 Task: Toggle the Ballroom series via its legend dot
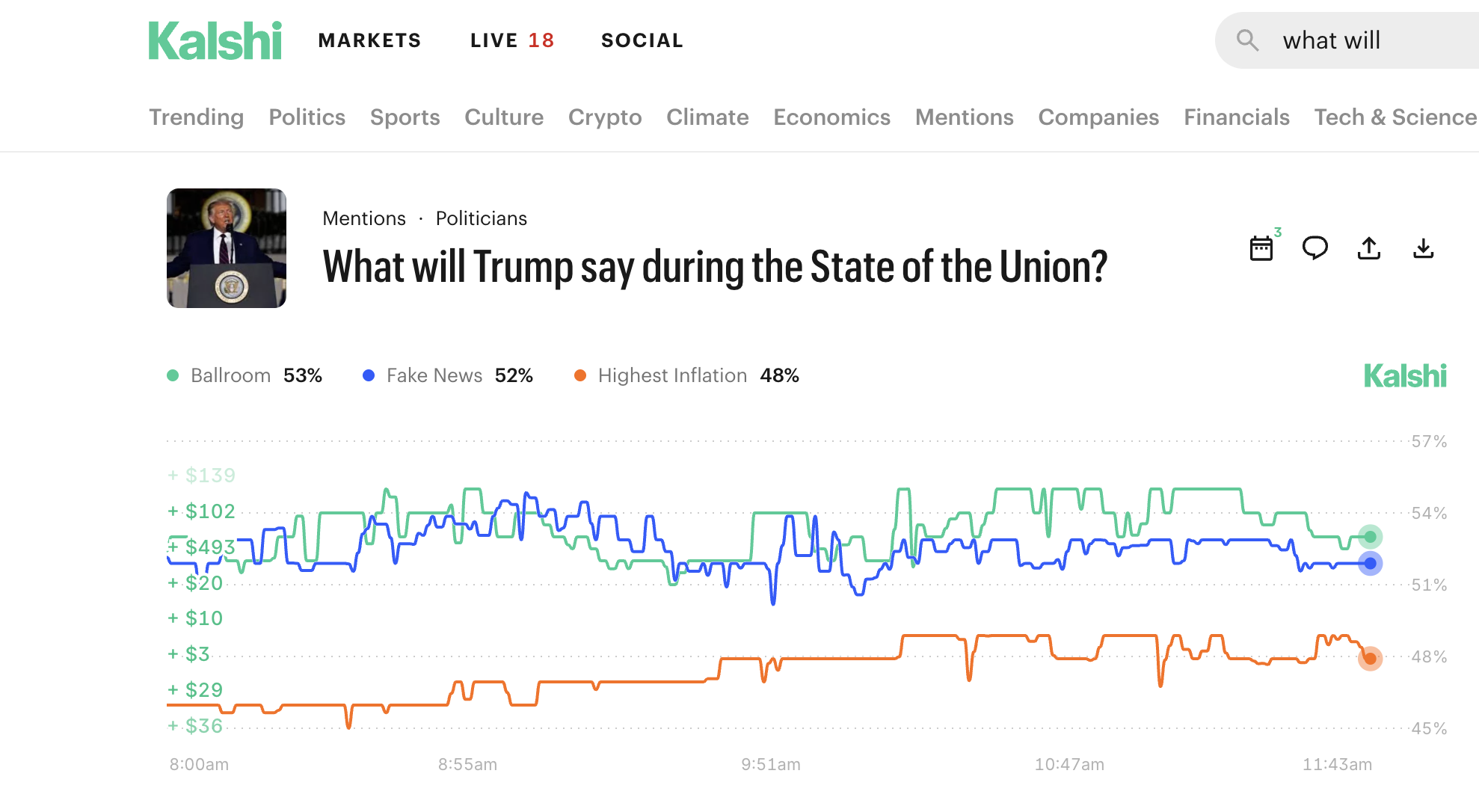[172, 375]
